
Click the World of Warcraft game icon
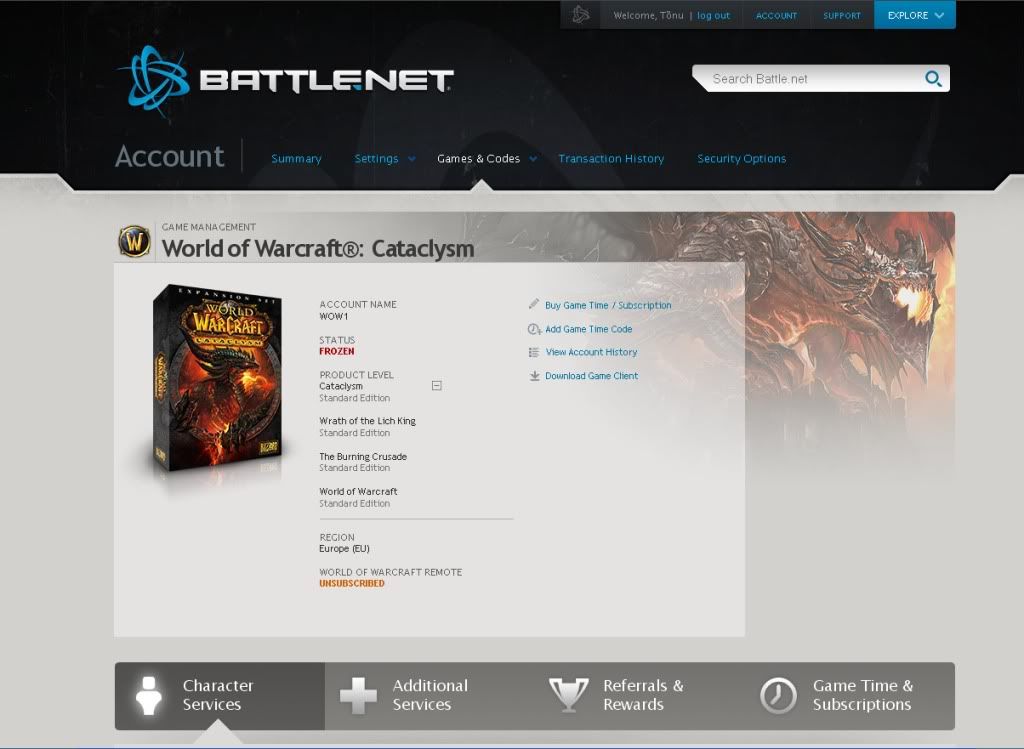point(135,241)
